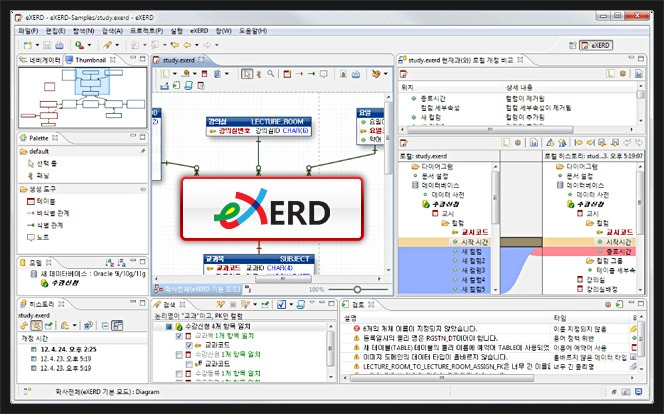Open the 파일(F) menu
664x414 pixels.
28,31
